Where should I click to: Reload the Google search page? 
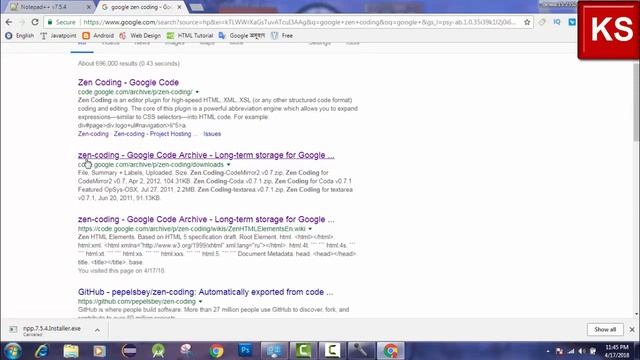[x=35, y=22]
